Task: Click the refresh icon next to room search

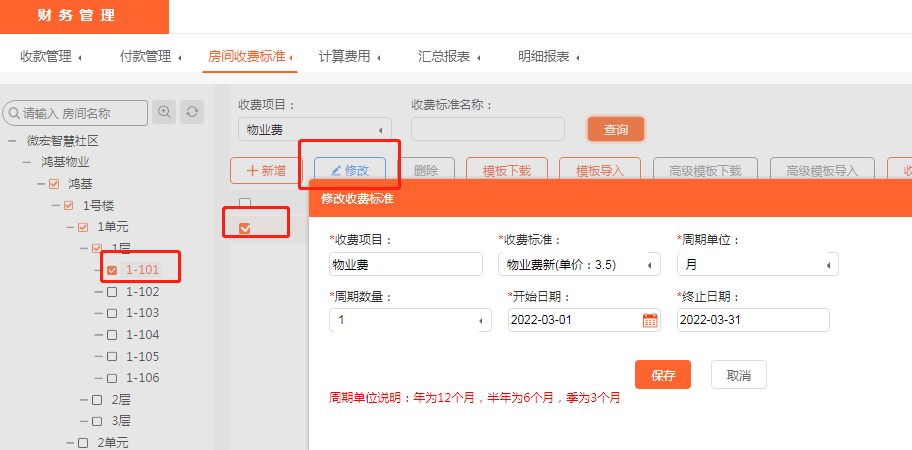Action: click(x=192, y=112)
